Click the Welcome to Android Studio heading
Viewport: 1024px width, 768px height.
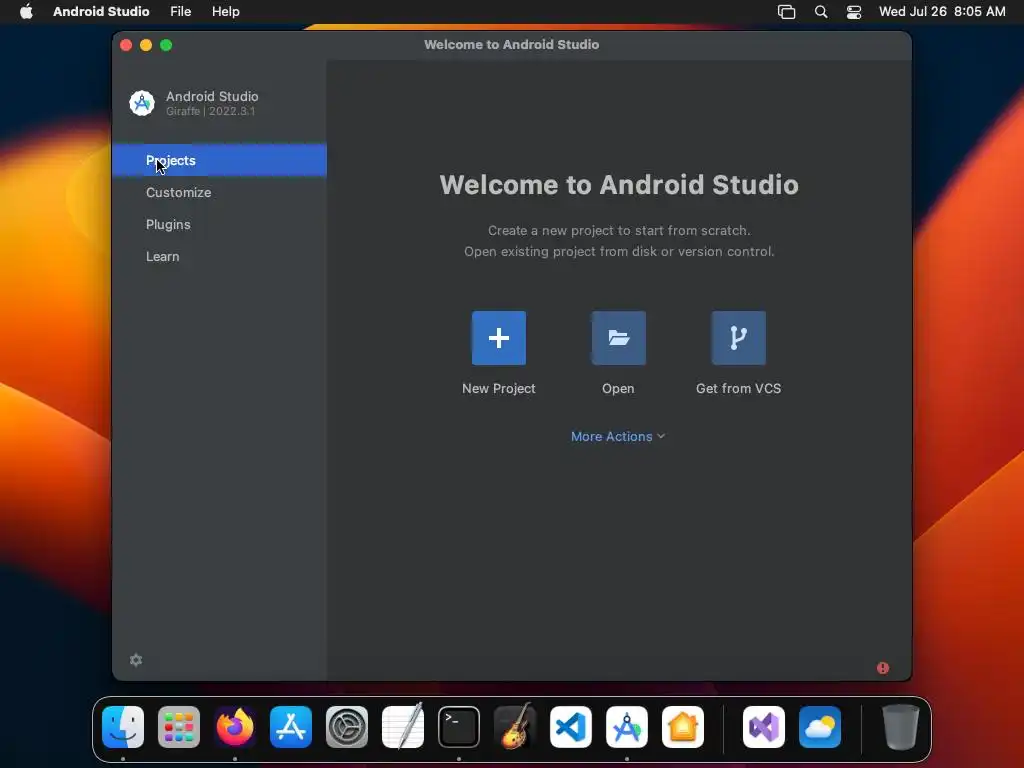tap(618, 185)
